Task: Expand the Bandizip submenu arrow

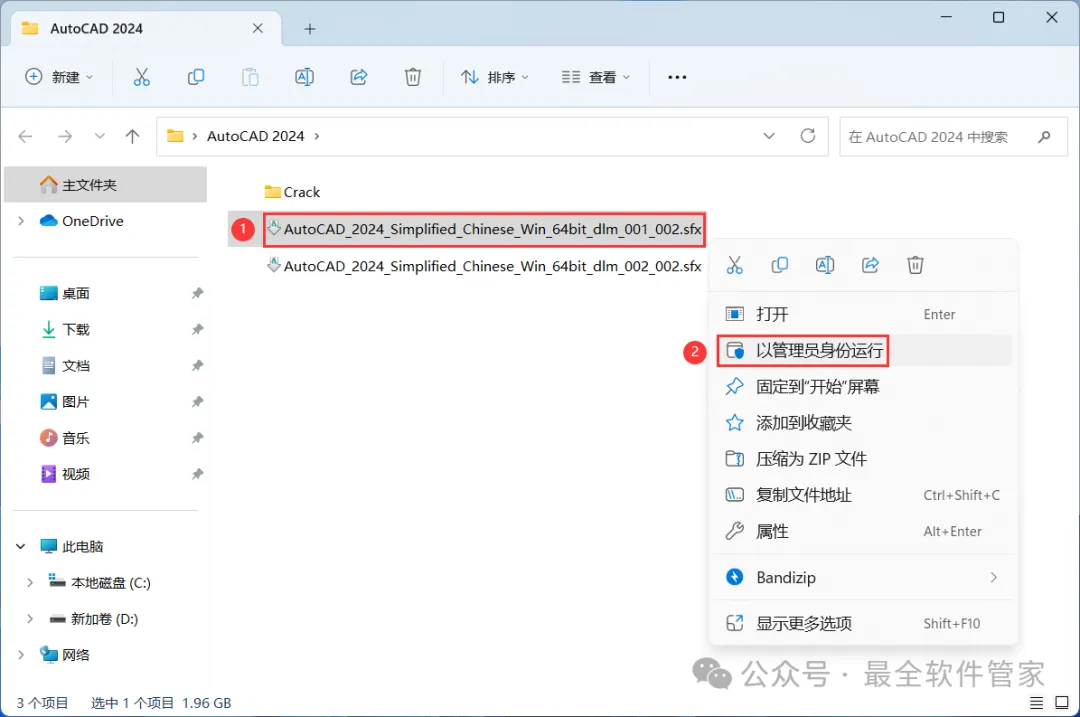Action: (993, 577)
